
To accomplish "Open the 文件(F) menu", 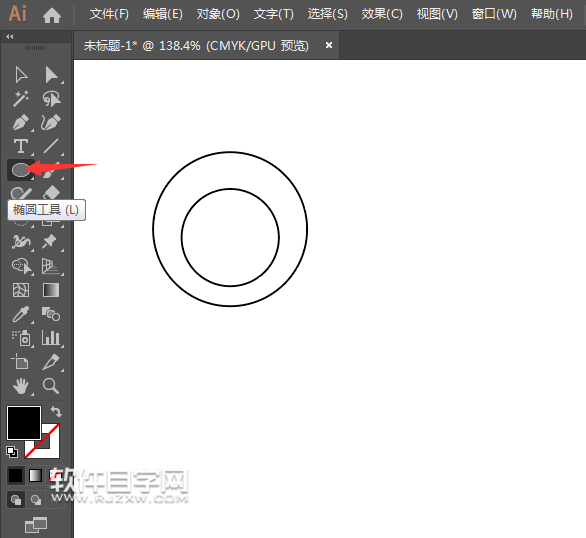I will (x=109, y=14).
